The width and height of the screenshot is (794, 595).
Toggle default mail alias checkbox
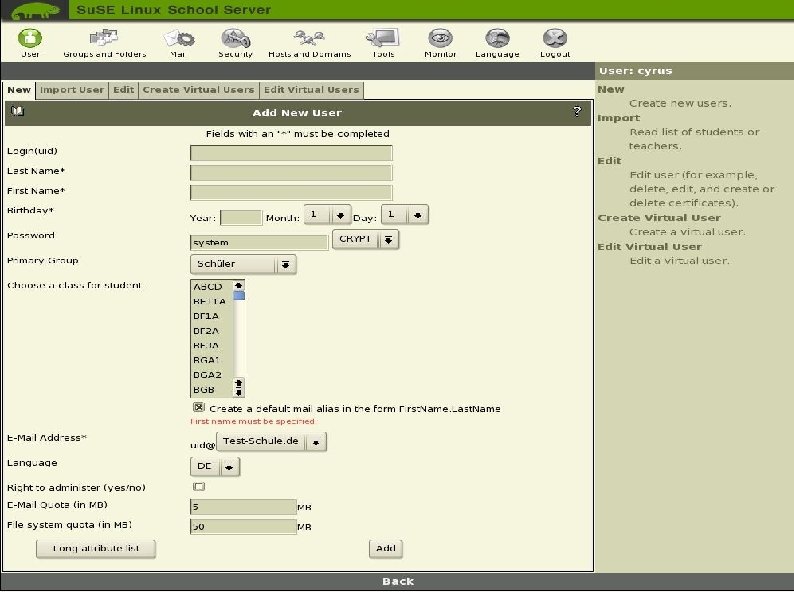pyautogui.click(x=198, y=407)
